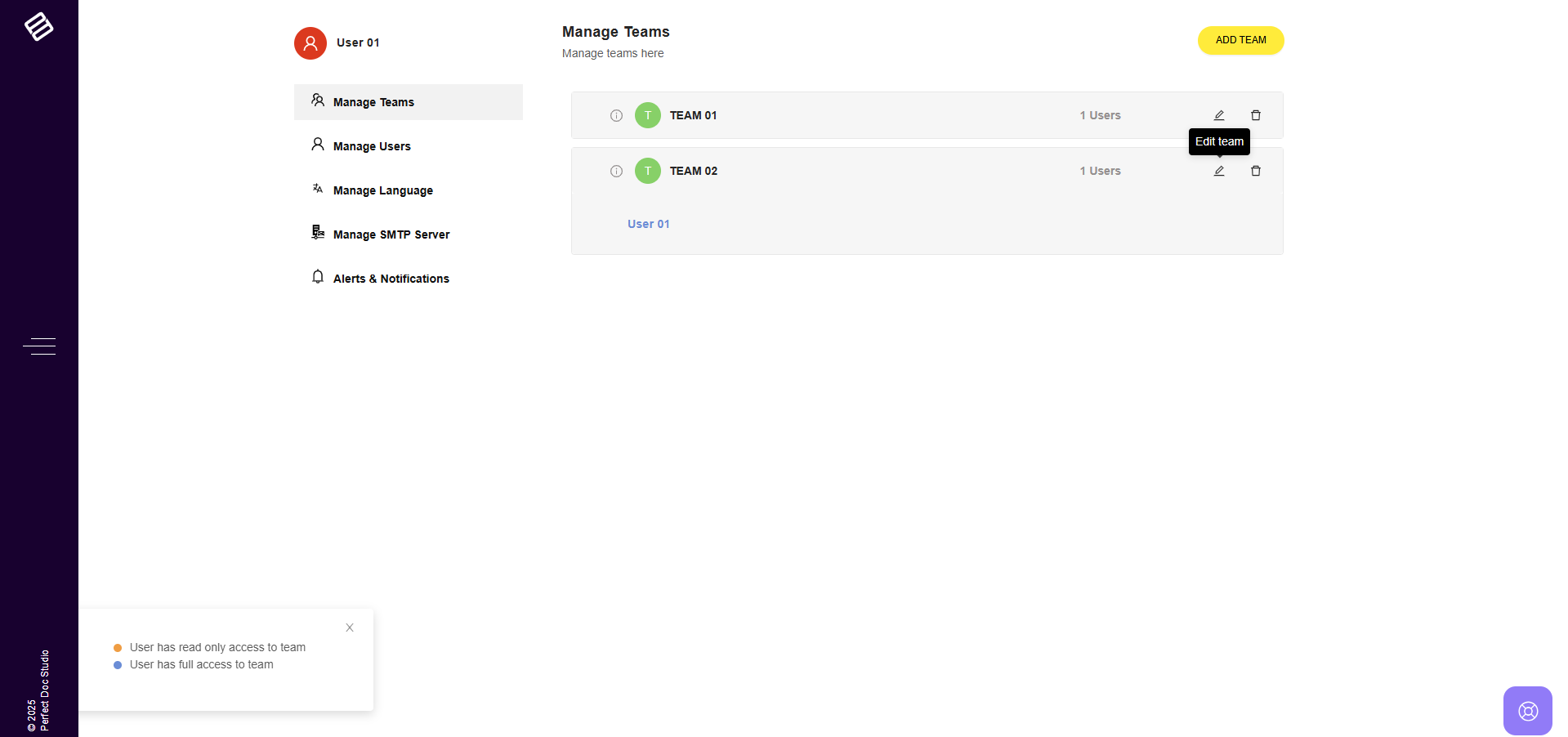Open the Manage Teams menu item
This screenshot has height=737, width=1568.
[x=373, y=102]
